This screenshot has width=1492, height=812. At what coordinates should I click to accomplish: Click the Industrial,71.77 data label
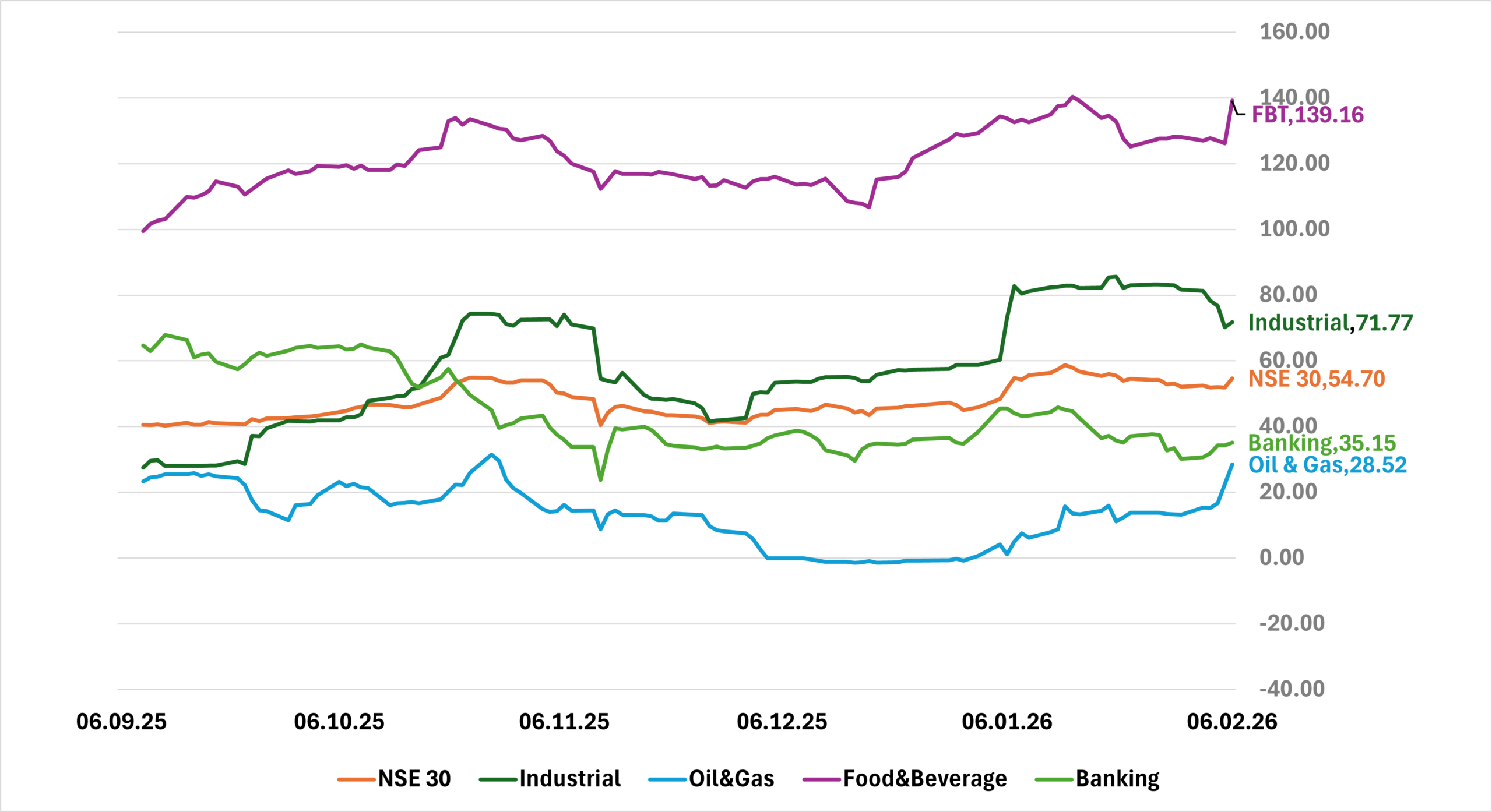1330,323
